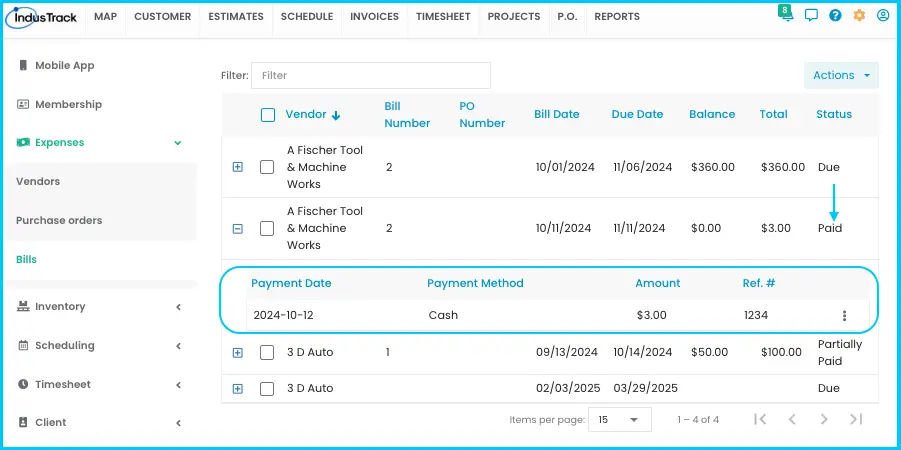Screen dimensions: 901x450
Task: Open the orange settings gear
Action: pos(859,16)
